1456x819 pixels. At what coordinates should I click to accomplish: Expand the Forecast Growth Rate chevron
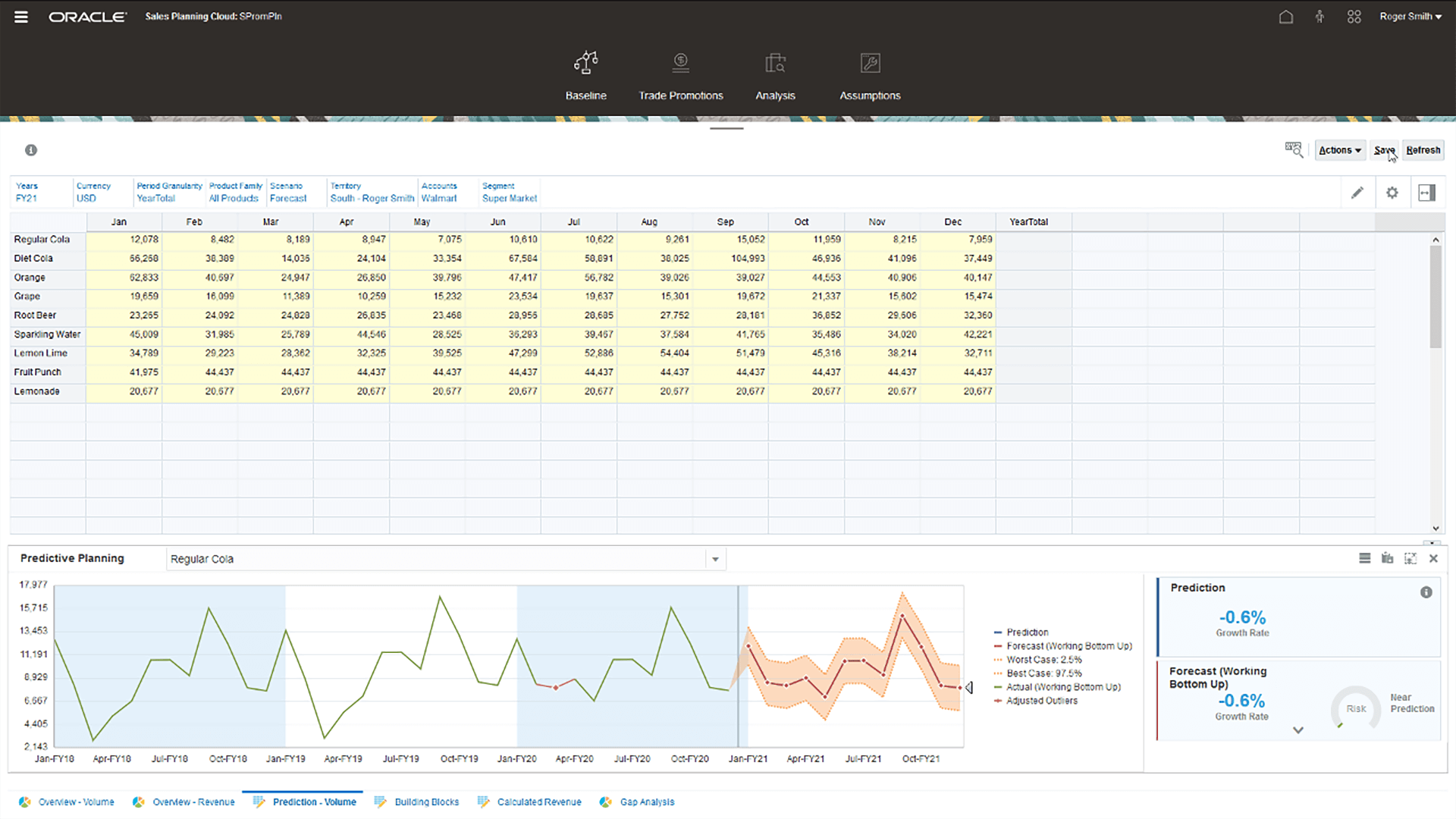click(1298, 730)
